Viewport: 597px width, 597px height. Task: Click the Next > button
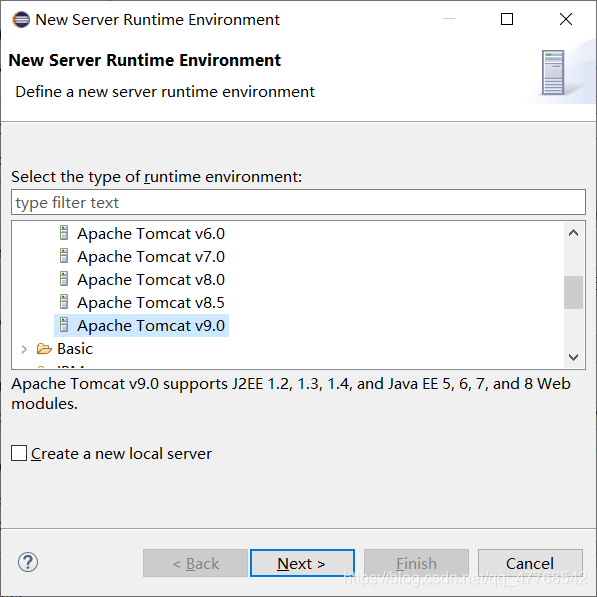click(x=302, y=563)
